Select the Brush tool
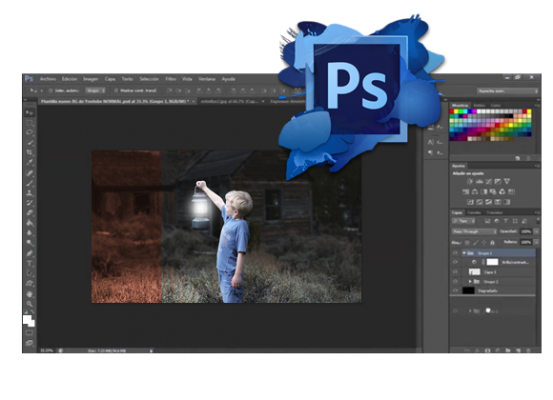The image size is (553, 400). tap(30, 183)
